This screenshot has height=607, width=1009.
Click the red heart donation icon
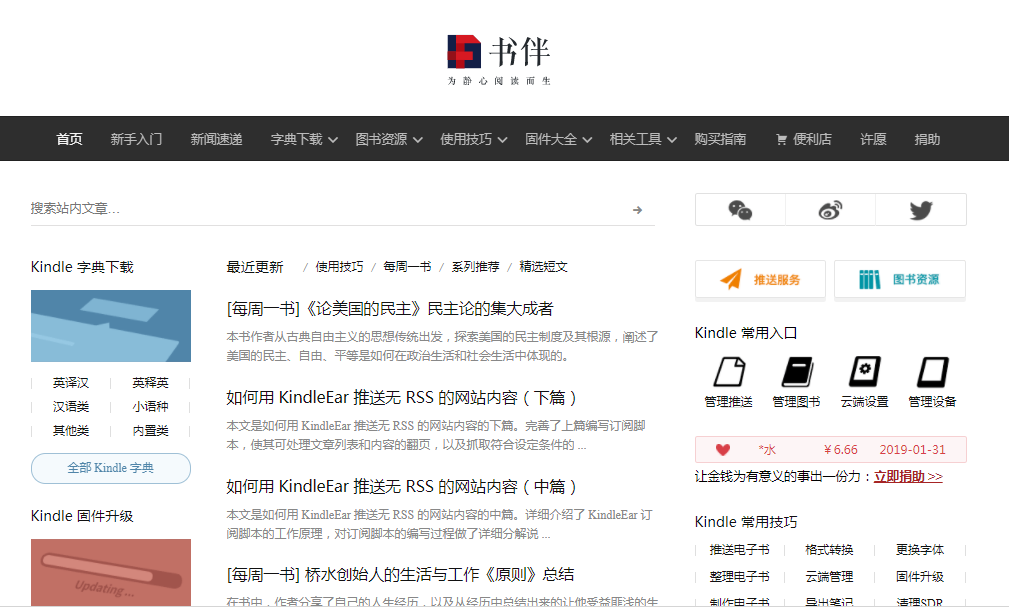[x=723, y=450]
